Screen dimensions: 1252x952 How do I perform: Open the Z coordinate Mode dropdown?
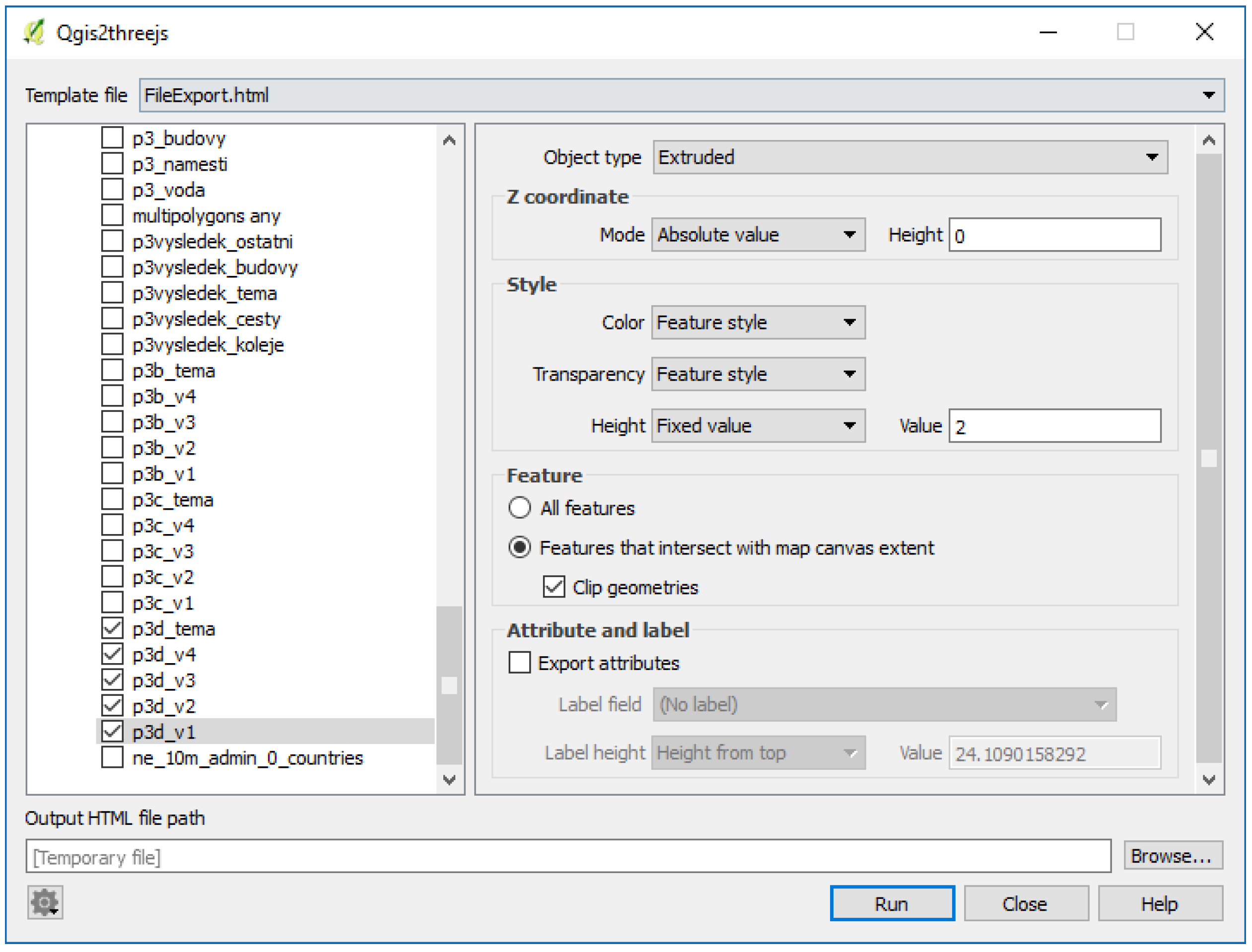coord(758,235)
